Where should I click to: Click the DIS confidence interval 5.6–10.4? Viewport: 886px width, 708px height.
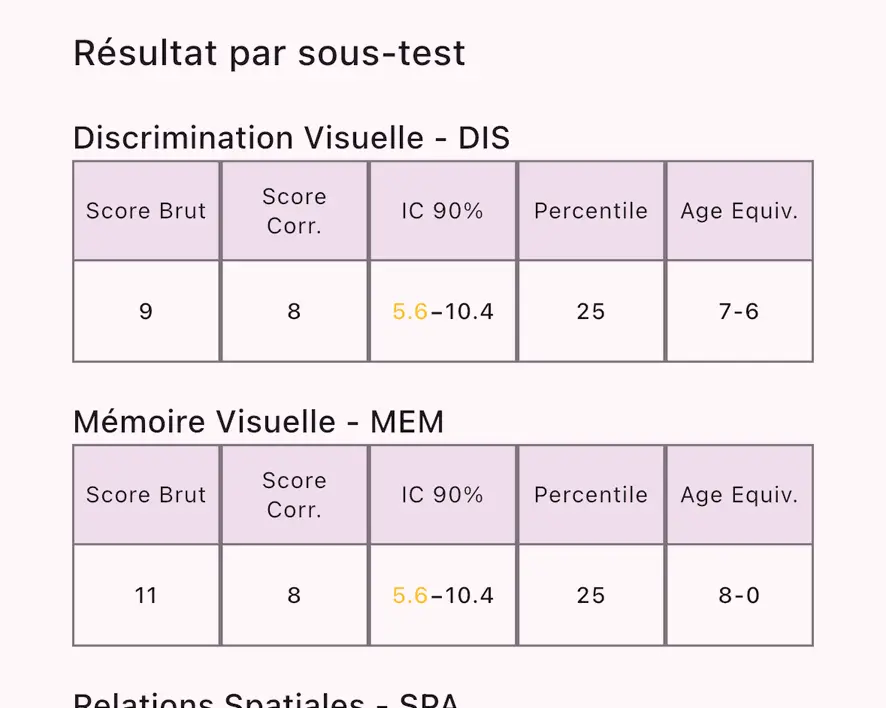[x=443, y=311]
